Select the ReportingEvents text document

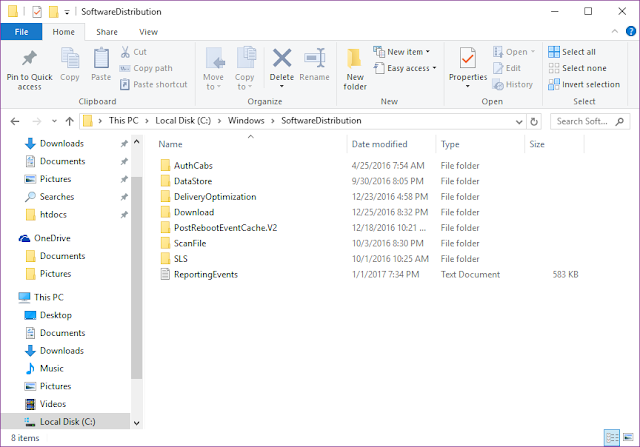click(206, 274)
